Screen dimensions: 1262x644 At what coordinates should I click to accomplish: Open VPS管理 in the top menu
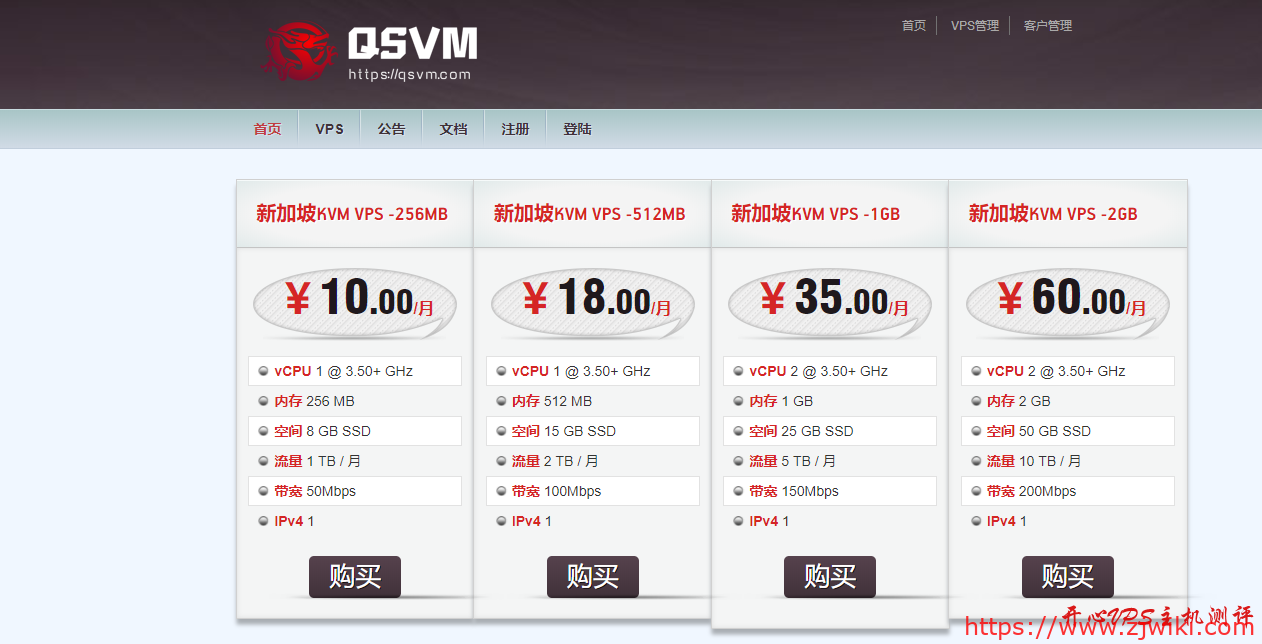(x=974, y=25)
